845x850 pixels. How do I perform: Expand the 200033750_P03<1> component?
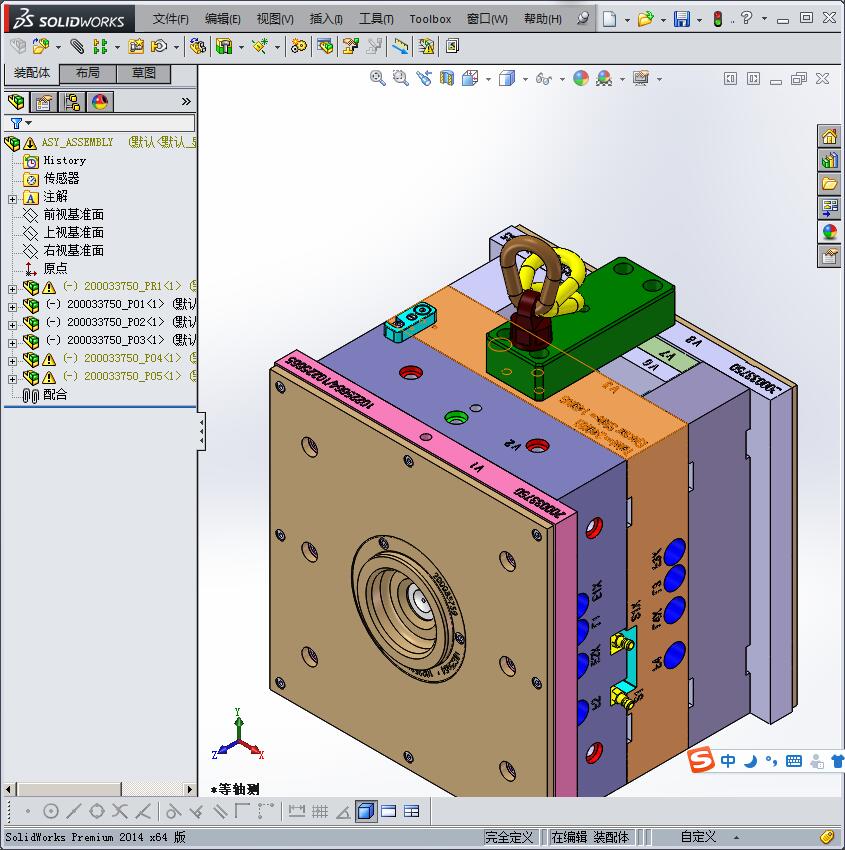(x=12, y=343)
